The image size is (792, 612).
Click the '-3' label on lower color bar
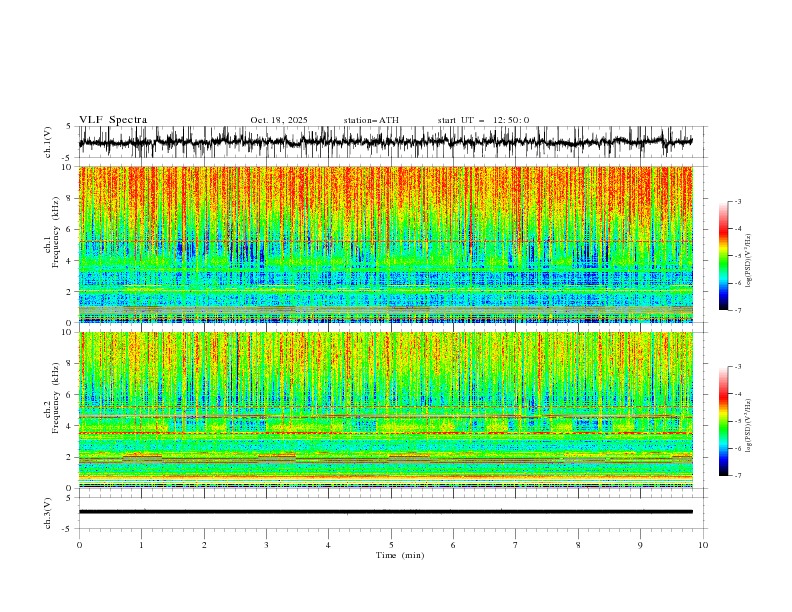point(737,367)
